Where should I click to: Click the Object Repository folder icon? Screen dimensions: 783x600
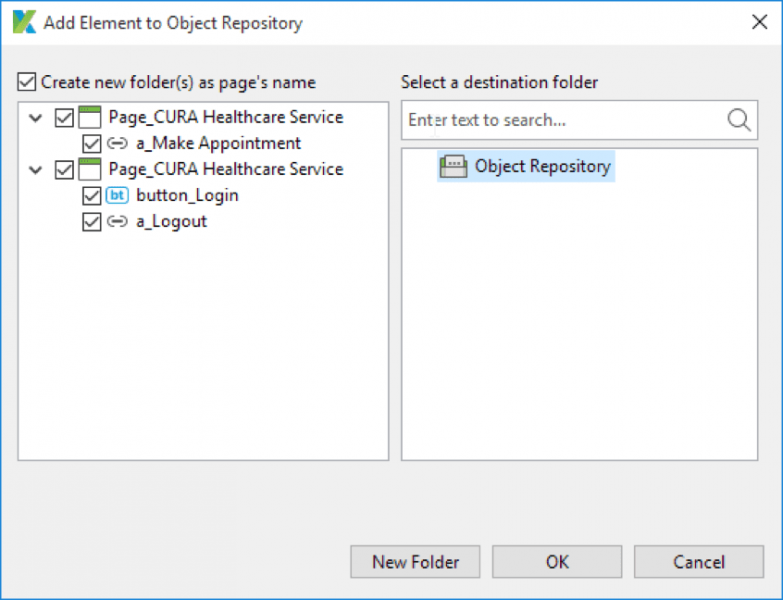click(453, 167)
